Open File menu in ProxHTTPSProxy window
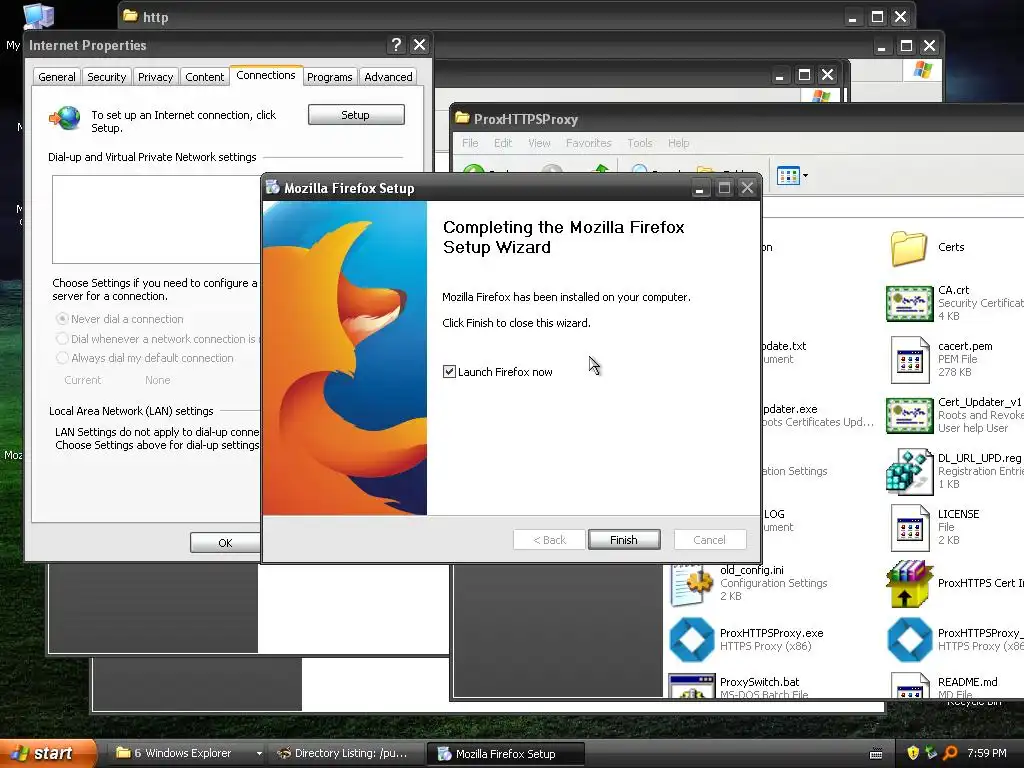Screen dimensions: 1024x768 tap(470, 143)
